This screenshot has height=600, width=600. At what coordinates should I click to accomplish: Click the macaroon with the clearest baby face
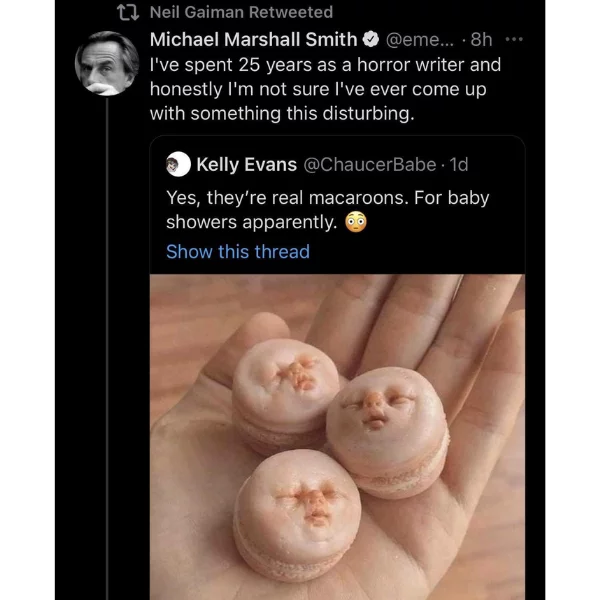pyautogui.click(x=386, y=432)
